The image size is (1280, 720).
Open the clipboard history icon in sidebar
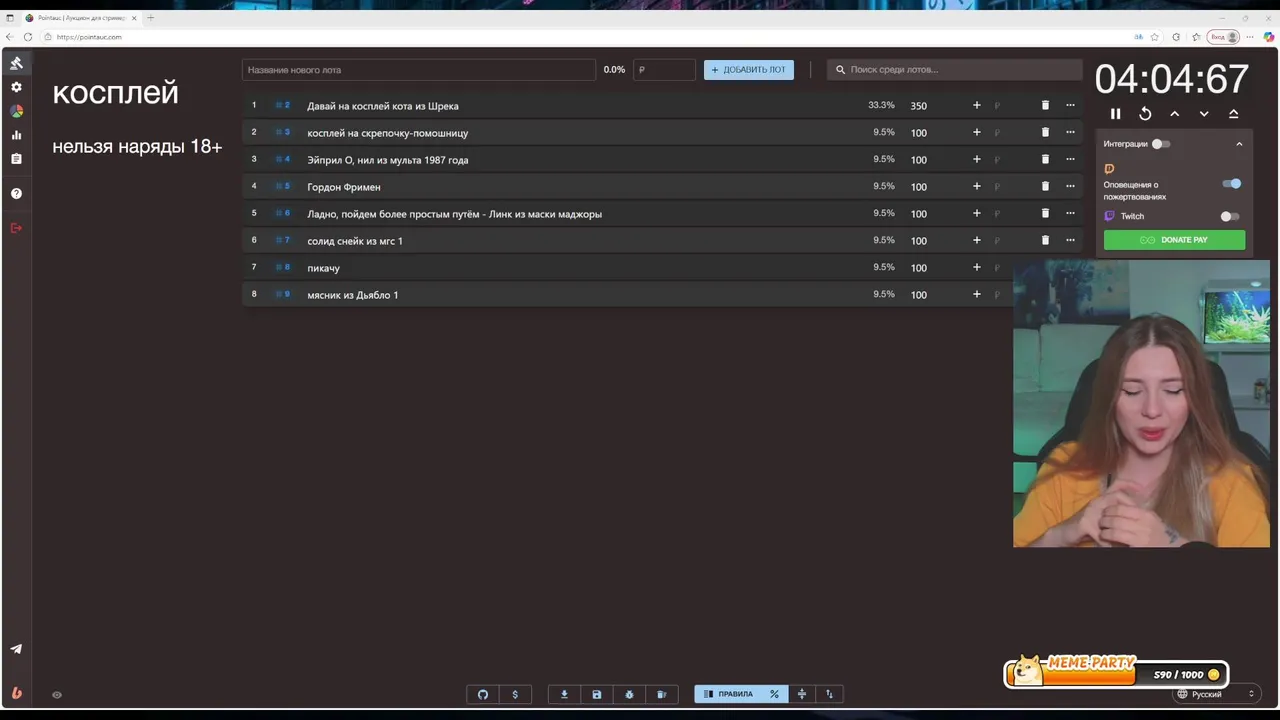[x=16, y=159]
